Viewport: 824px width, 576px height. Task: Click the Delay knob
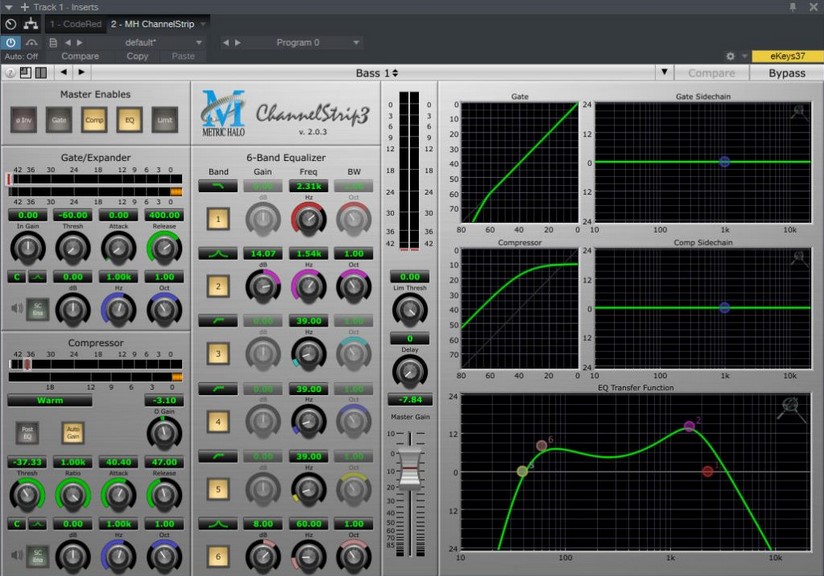pyautogui.click(x=410, y=372)
